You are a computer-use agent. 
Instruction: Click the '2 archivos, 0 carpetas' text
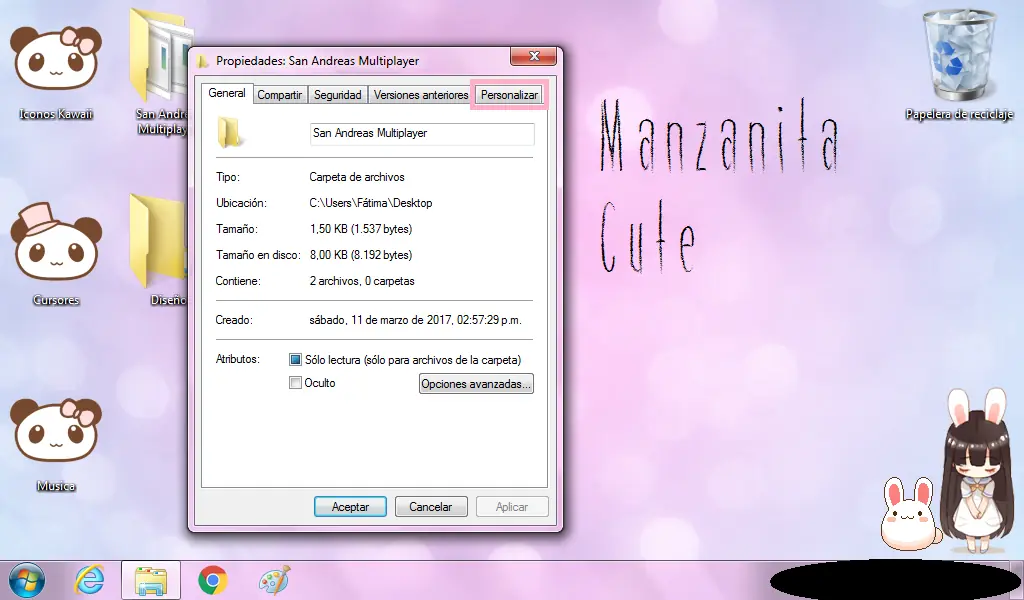tap(362, 281)
